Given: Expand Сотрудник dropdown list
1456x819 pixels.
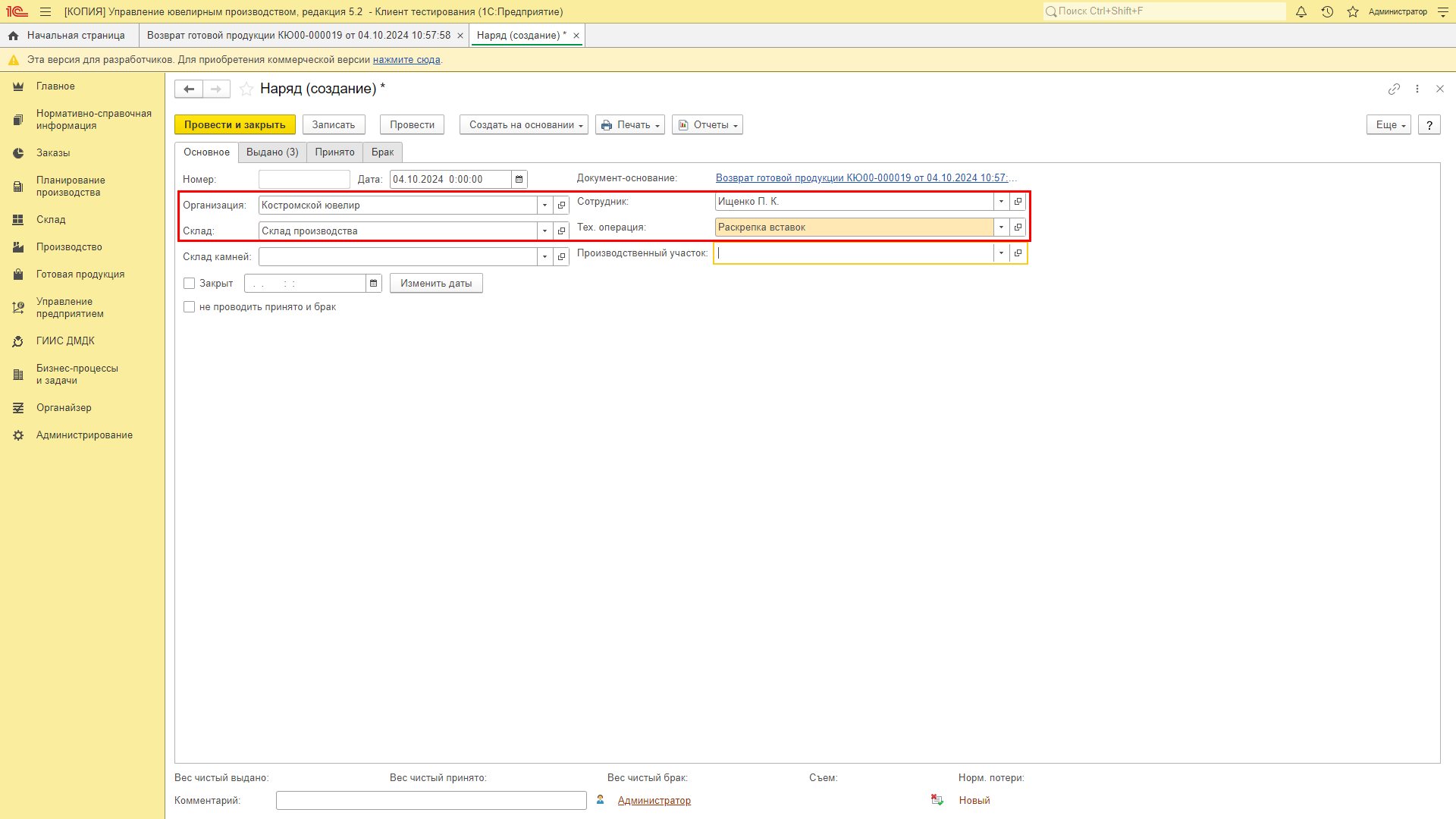Looking at the screenshot, I should click(x=1002, y=202).
